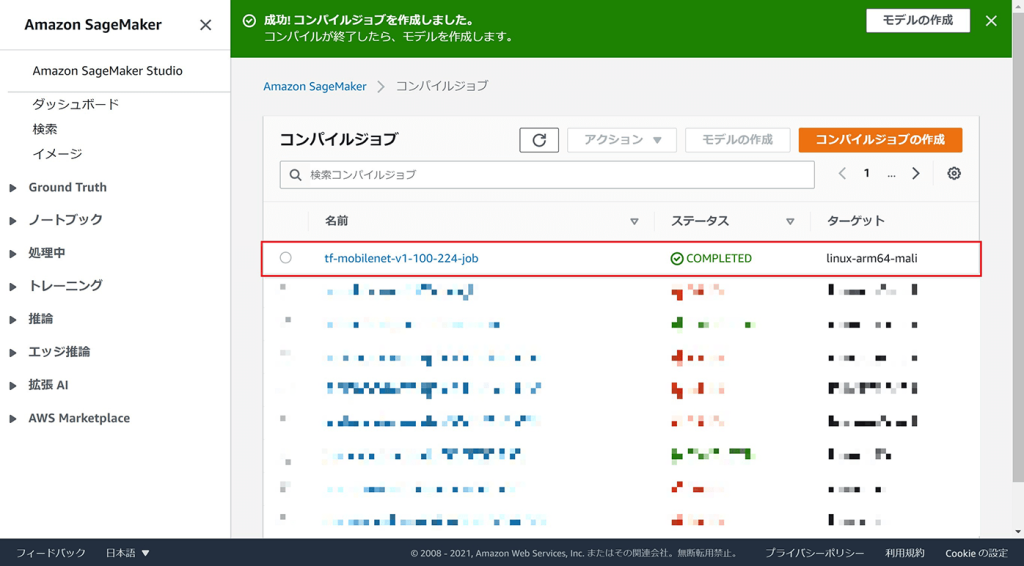Image resolution: width=1024 pixels, height=566 pixels.
Task: Expand 処理中 section
Action: coord(12,253)
